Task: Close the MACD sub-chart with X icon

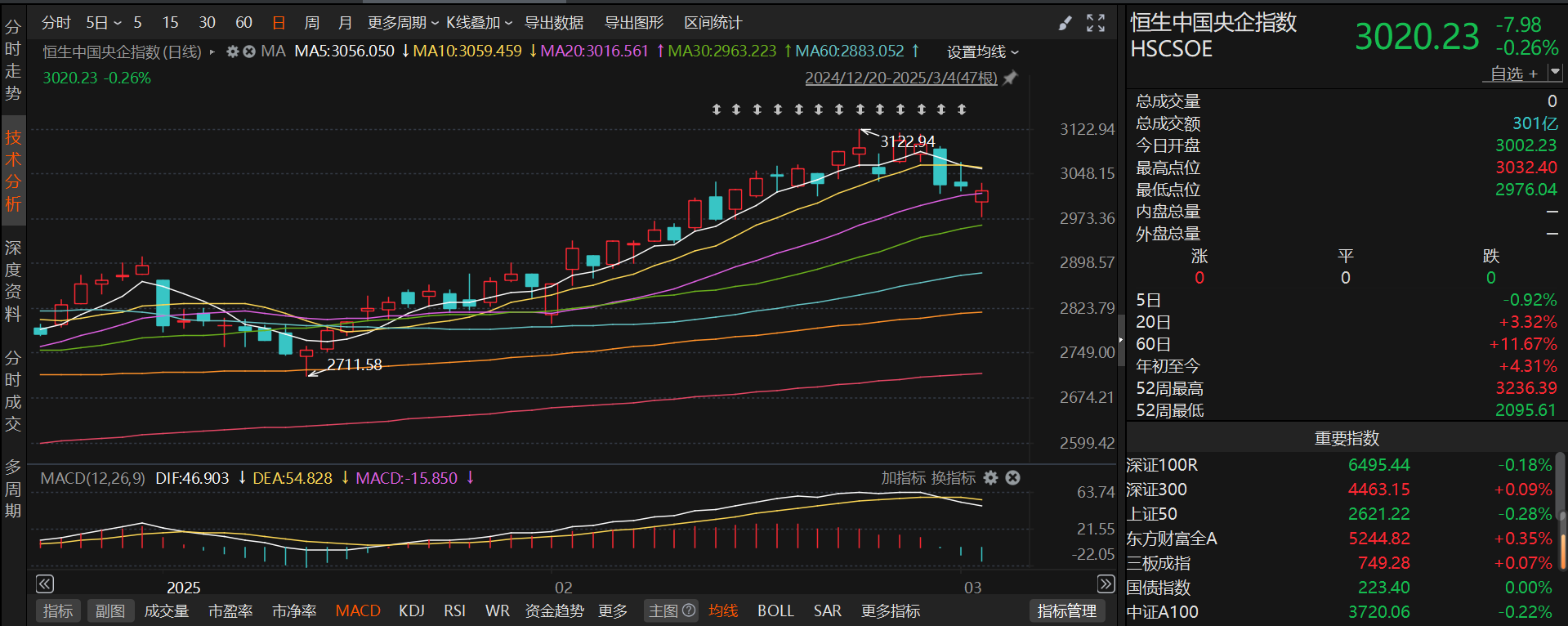Action: (x=1012, y=478)
